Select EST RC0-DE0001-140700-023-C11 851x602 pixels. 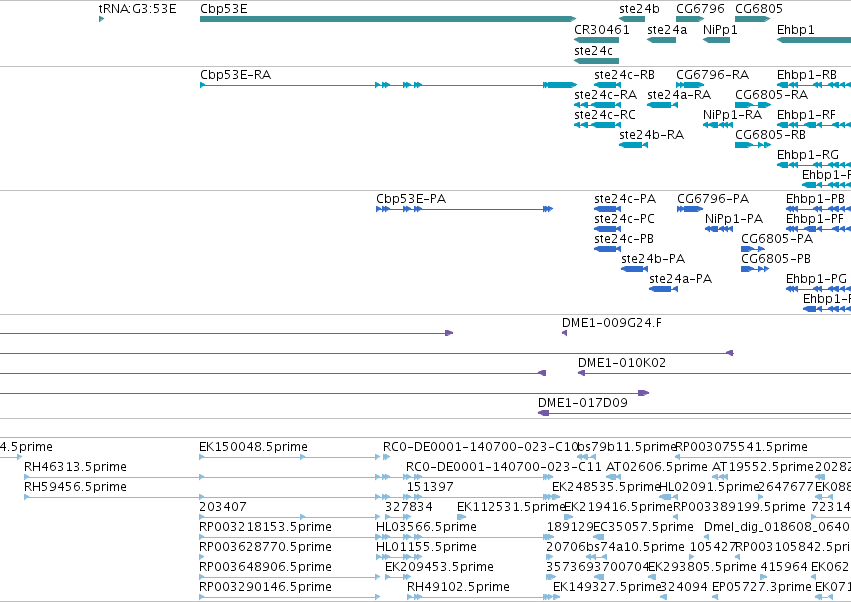pyautogui.click(x=480, y=477)
